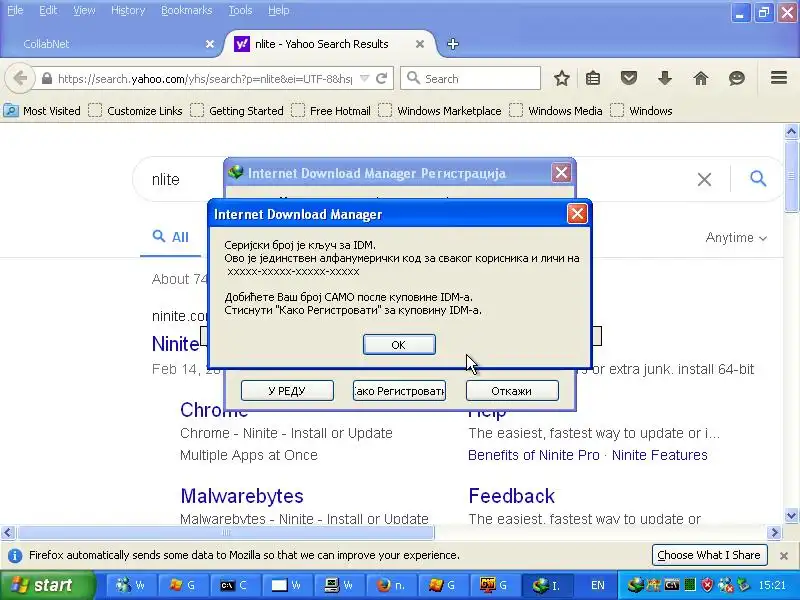Image resolution: width=800 pixels, height=600 pixels.
Task: Close the CollabNet tab
Action: point(210,44)
